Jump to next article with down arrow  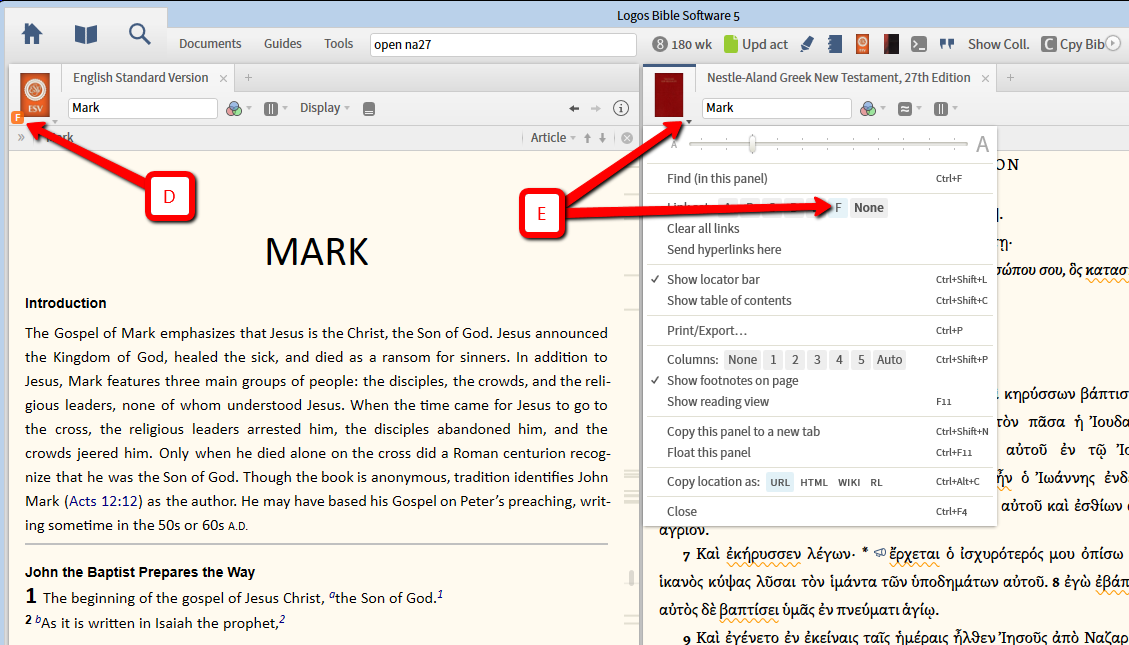tap(603, 137)
